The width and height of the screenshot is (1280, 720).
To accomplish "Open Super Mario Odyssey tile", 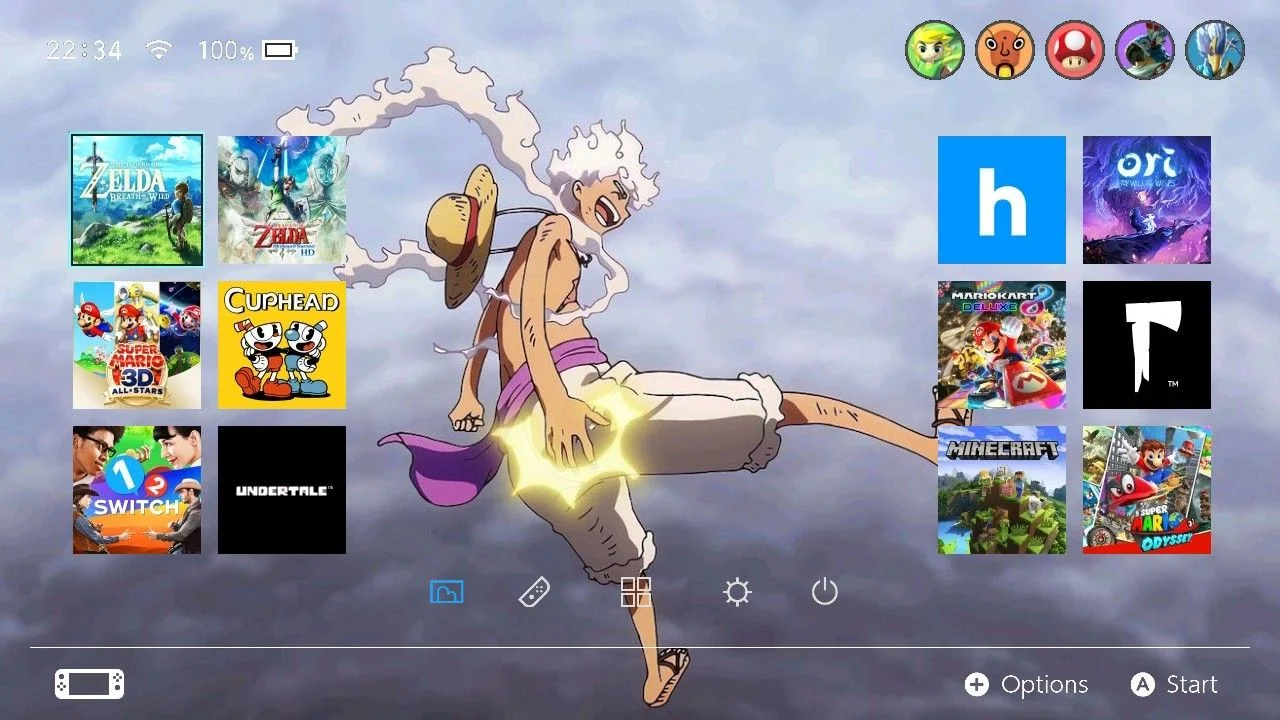I will click(x=1147, y=490).
